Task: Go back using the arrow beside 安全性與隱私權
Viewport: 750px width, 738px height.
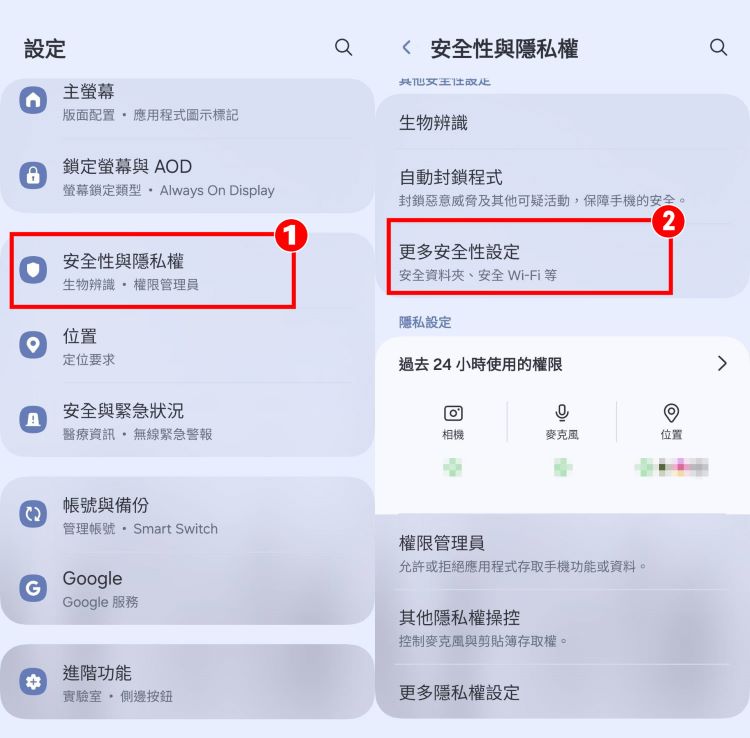Action: 407,47
